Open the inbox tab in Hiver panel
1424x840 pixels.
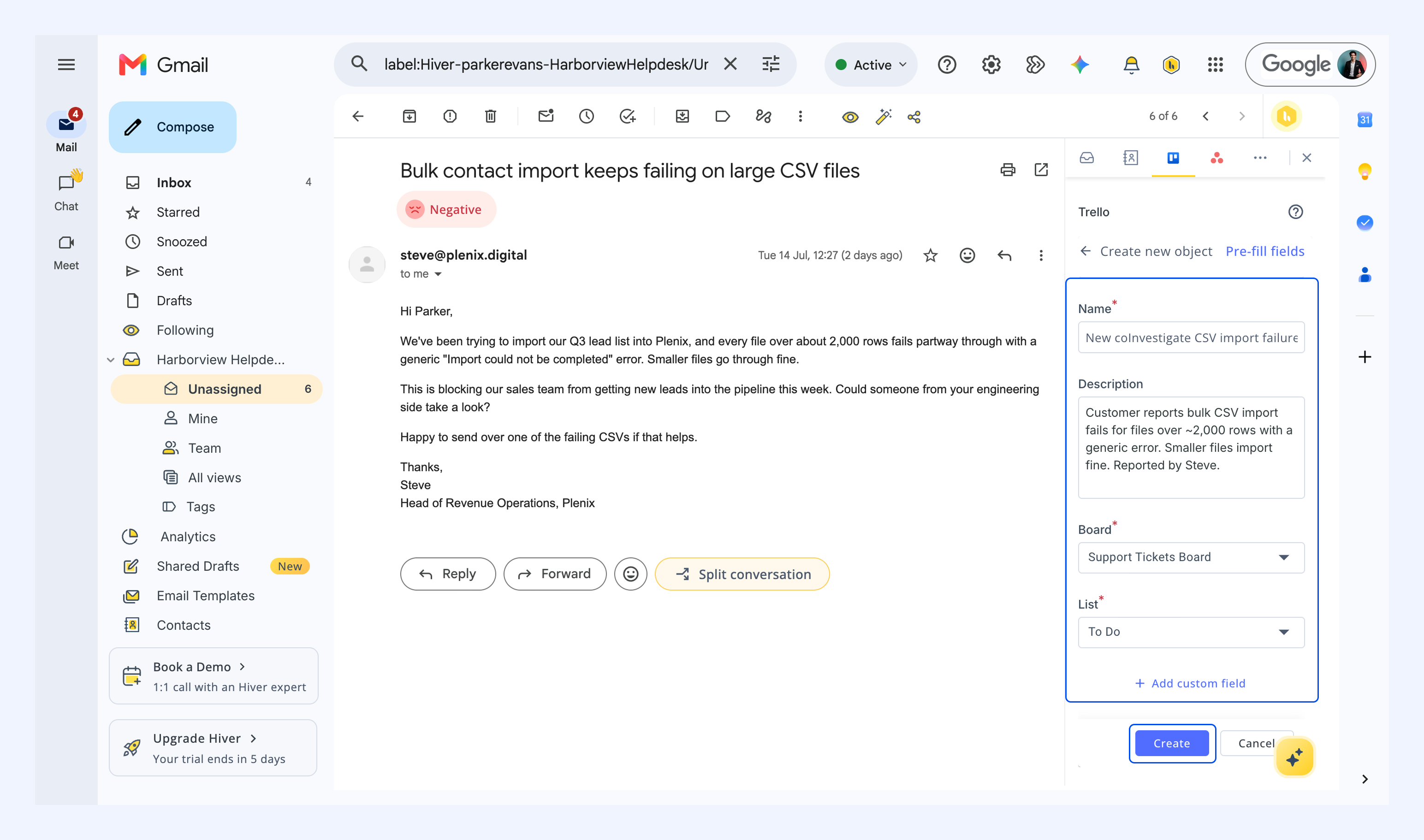(1086, 158)
